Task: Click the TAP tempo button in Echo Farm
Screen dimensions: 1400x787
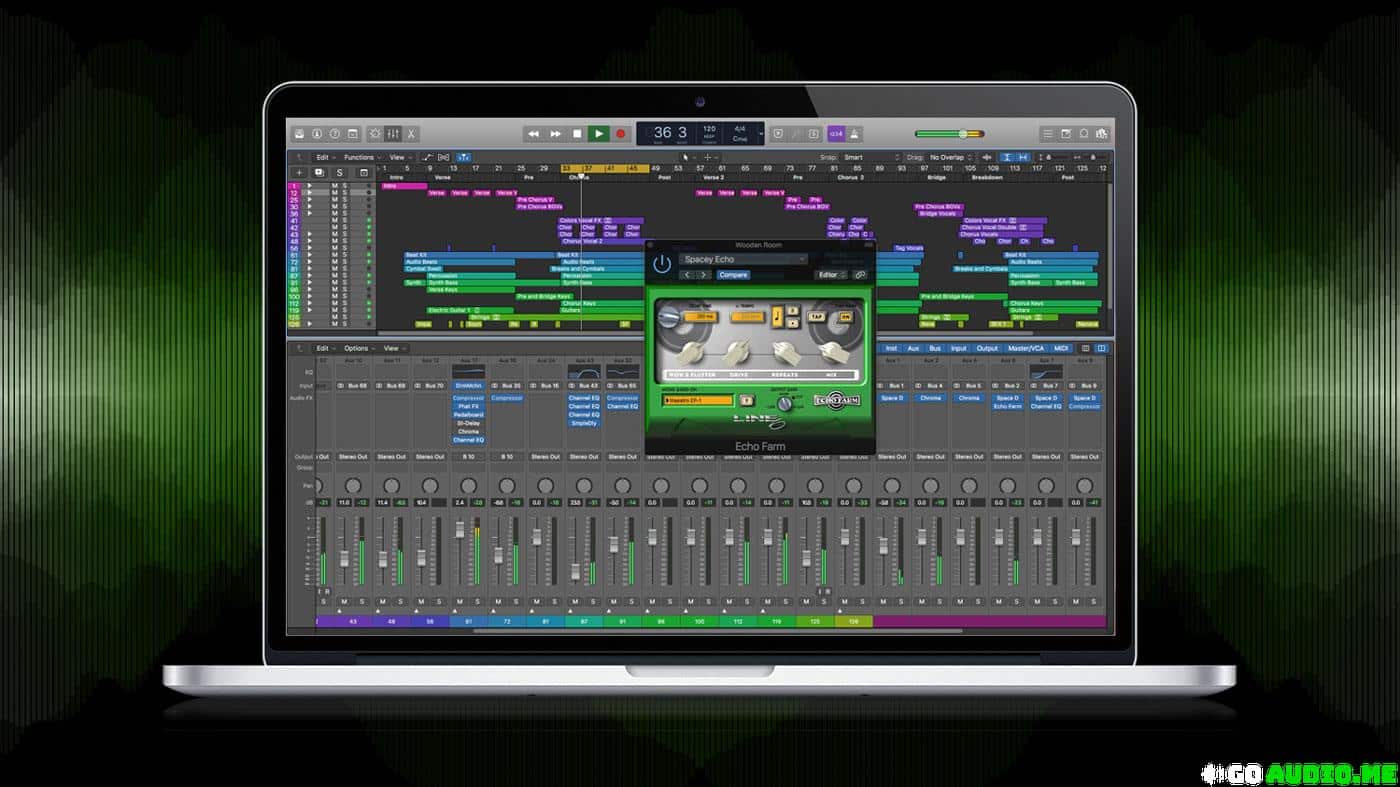Action: tap(817, 316)
